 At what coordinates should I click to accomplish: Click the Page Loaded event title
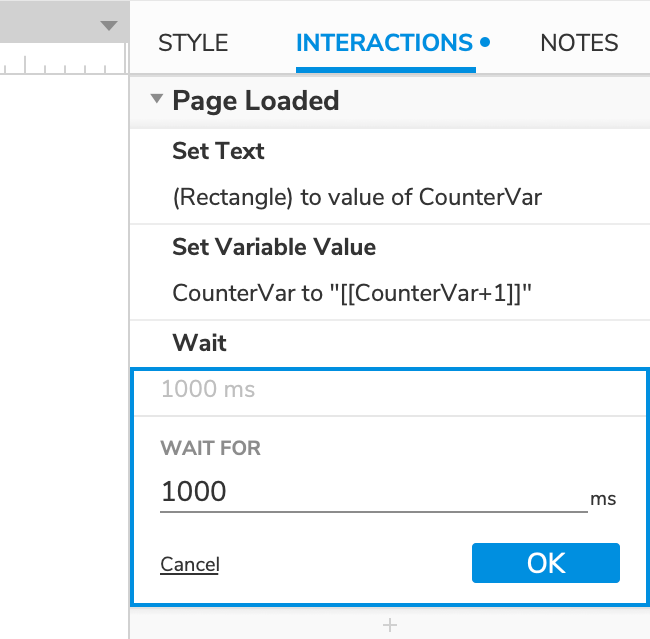point(255,101)
